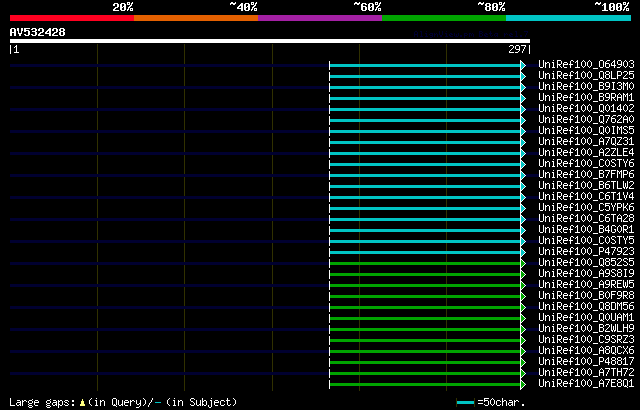Screen dimensions: 640x410
Task: Click the green ~80% identity legend segment
Action: [444, 18]
